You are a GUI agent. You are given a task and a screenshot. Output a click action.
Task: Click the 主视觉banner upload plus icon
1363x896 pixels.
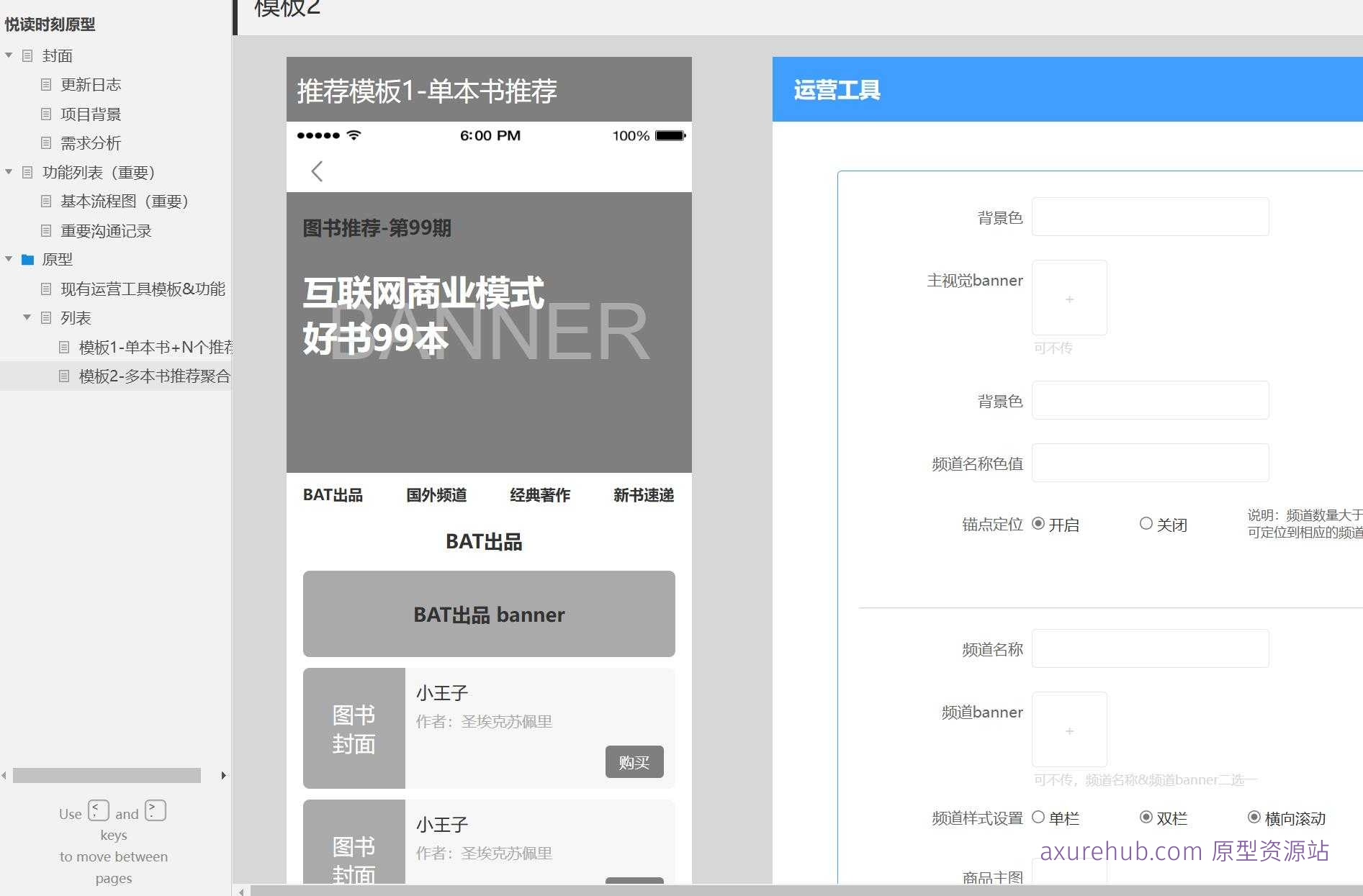click(x=1070, y=299)
